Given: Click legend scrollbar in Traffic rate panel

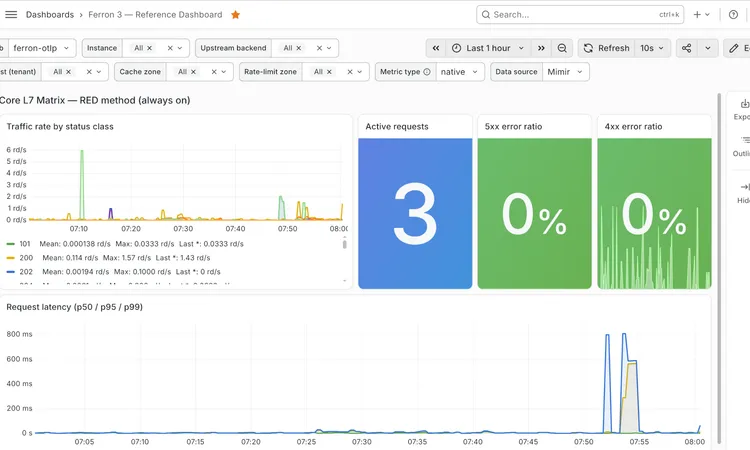Looking at the screenshot, I should (x=344, y=244).
